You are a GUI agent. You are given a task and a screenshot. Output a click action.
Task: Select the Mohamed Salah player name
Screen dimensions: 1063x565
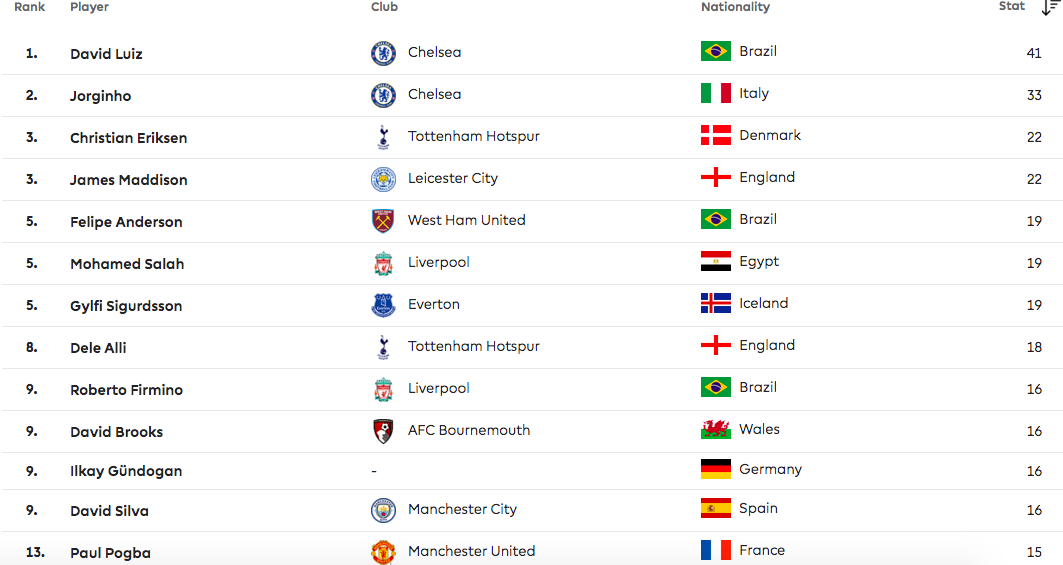pos(127,264)
